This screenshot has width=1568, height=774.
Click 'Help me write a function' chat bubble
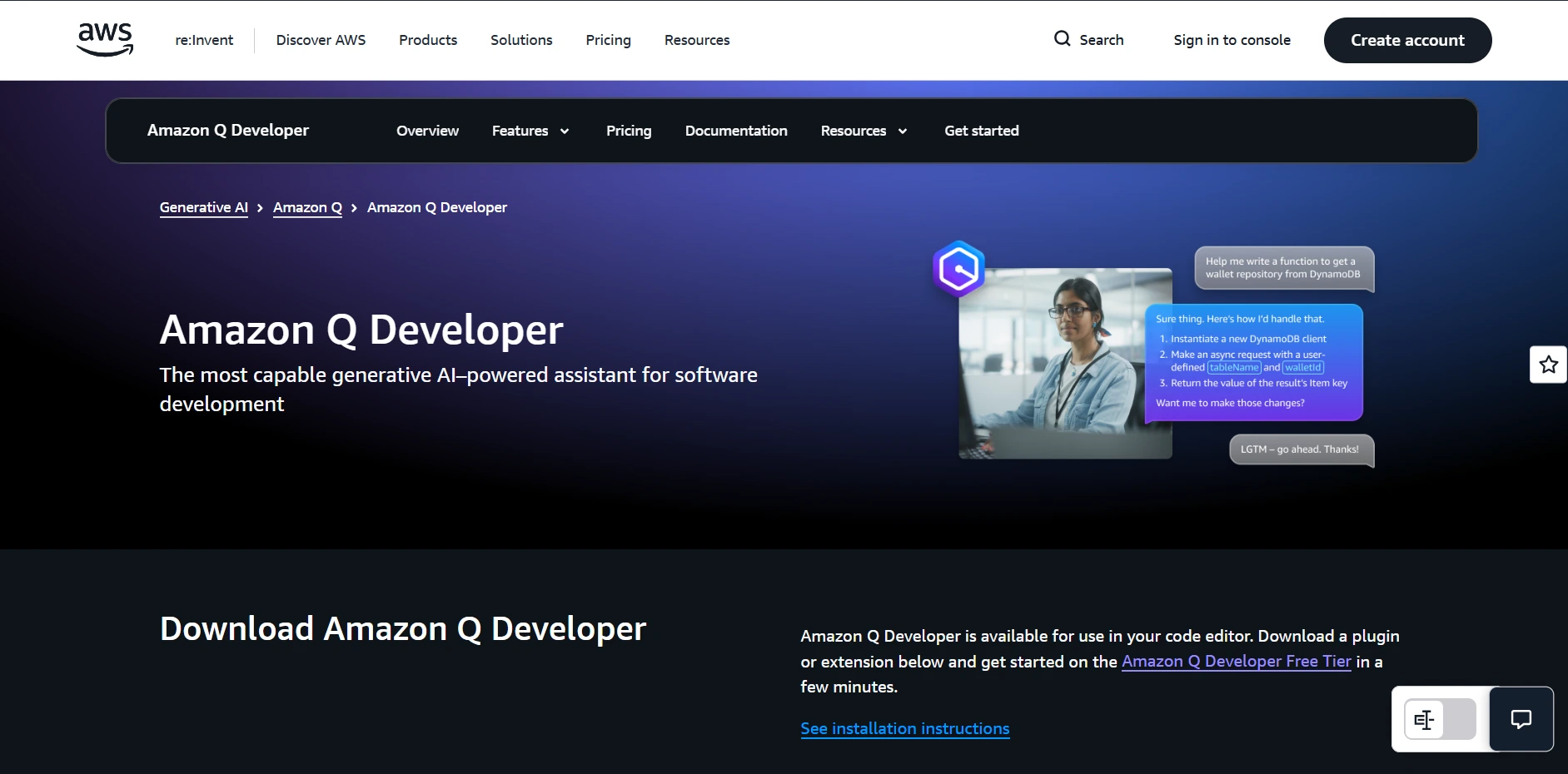click(x=1284, y=268)
